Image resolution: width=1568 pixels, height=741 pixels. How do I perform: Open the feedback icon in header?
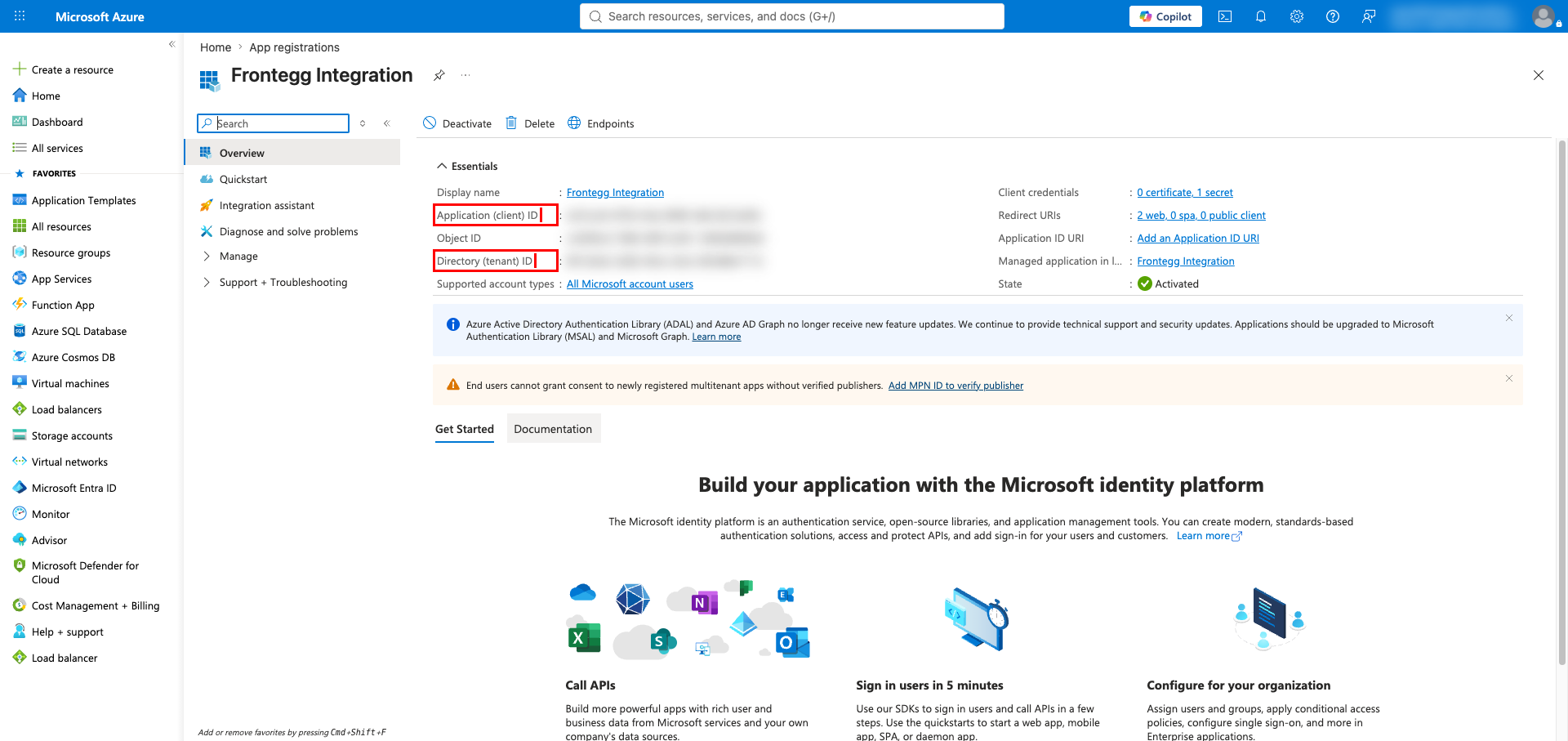point(1369,16)
